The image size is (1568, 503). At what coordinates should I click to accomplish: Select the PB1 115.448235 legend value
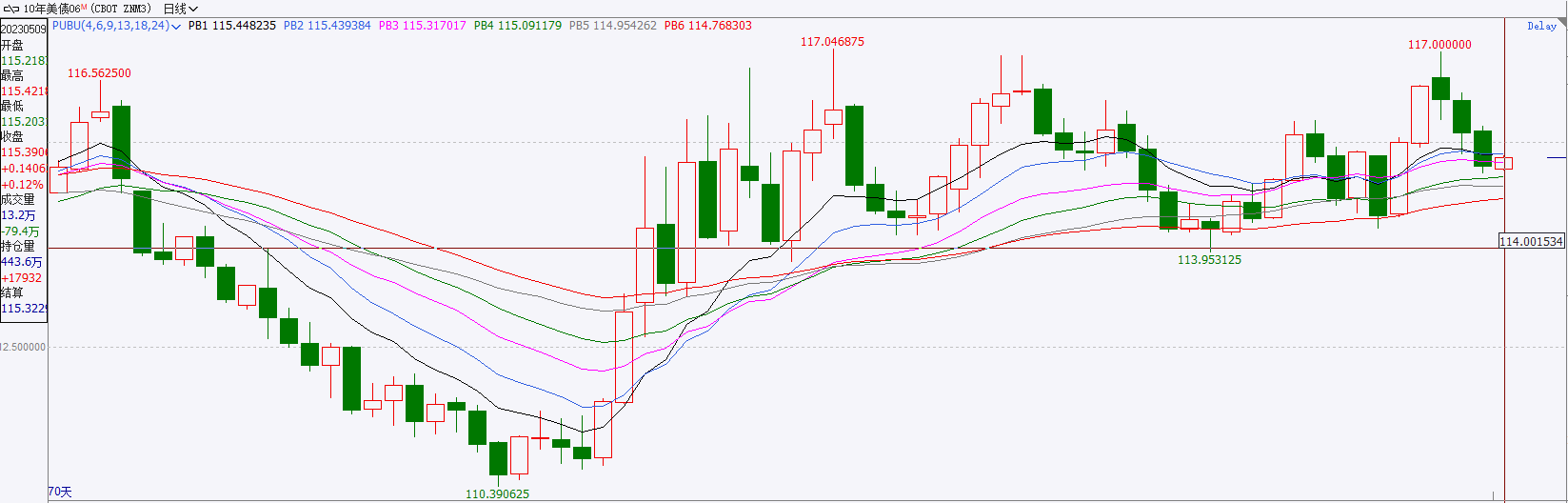[x=232, y=26]
